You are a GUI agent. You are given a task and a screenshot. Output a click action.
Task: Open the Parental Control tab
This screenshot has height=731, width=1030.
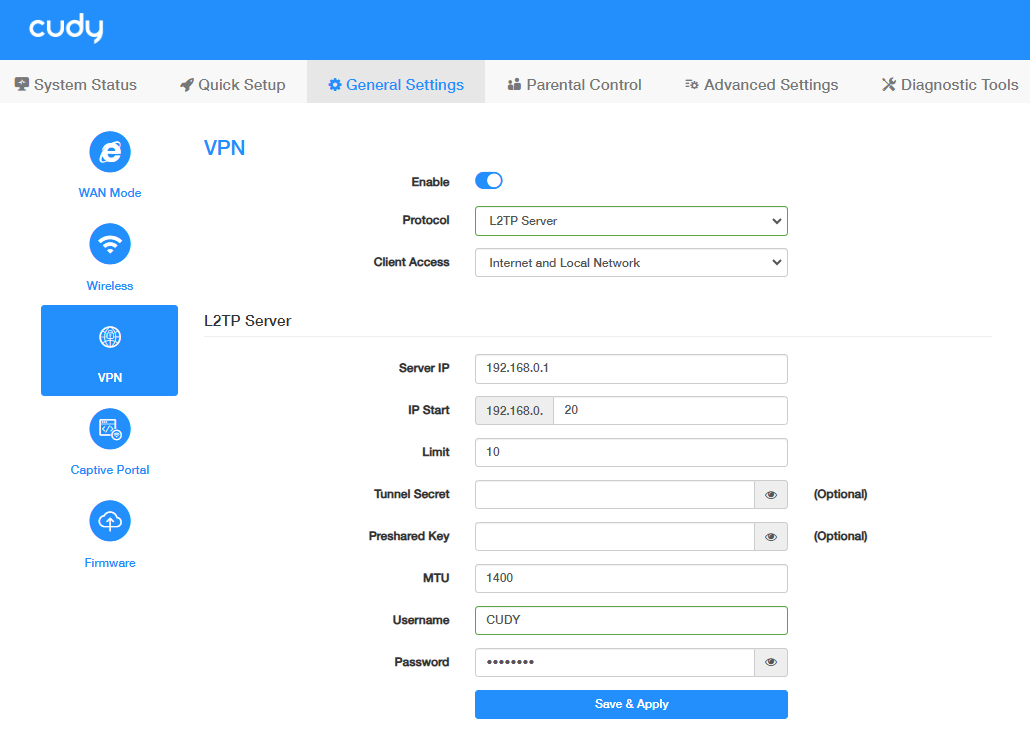[x=574, y=85]
